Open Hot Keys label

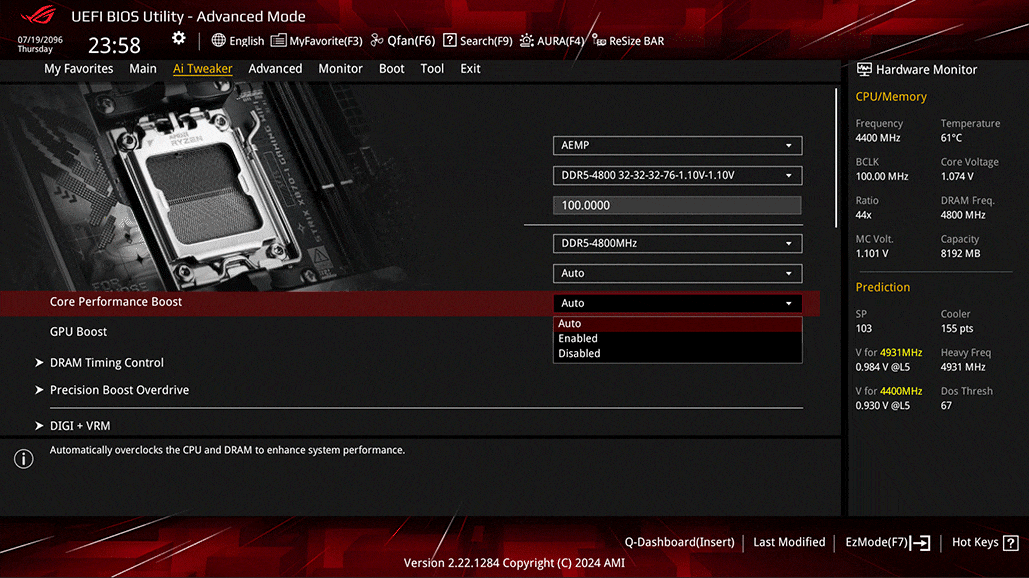pyautogui.click(x=975, y=542)
